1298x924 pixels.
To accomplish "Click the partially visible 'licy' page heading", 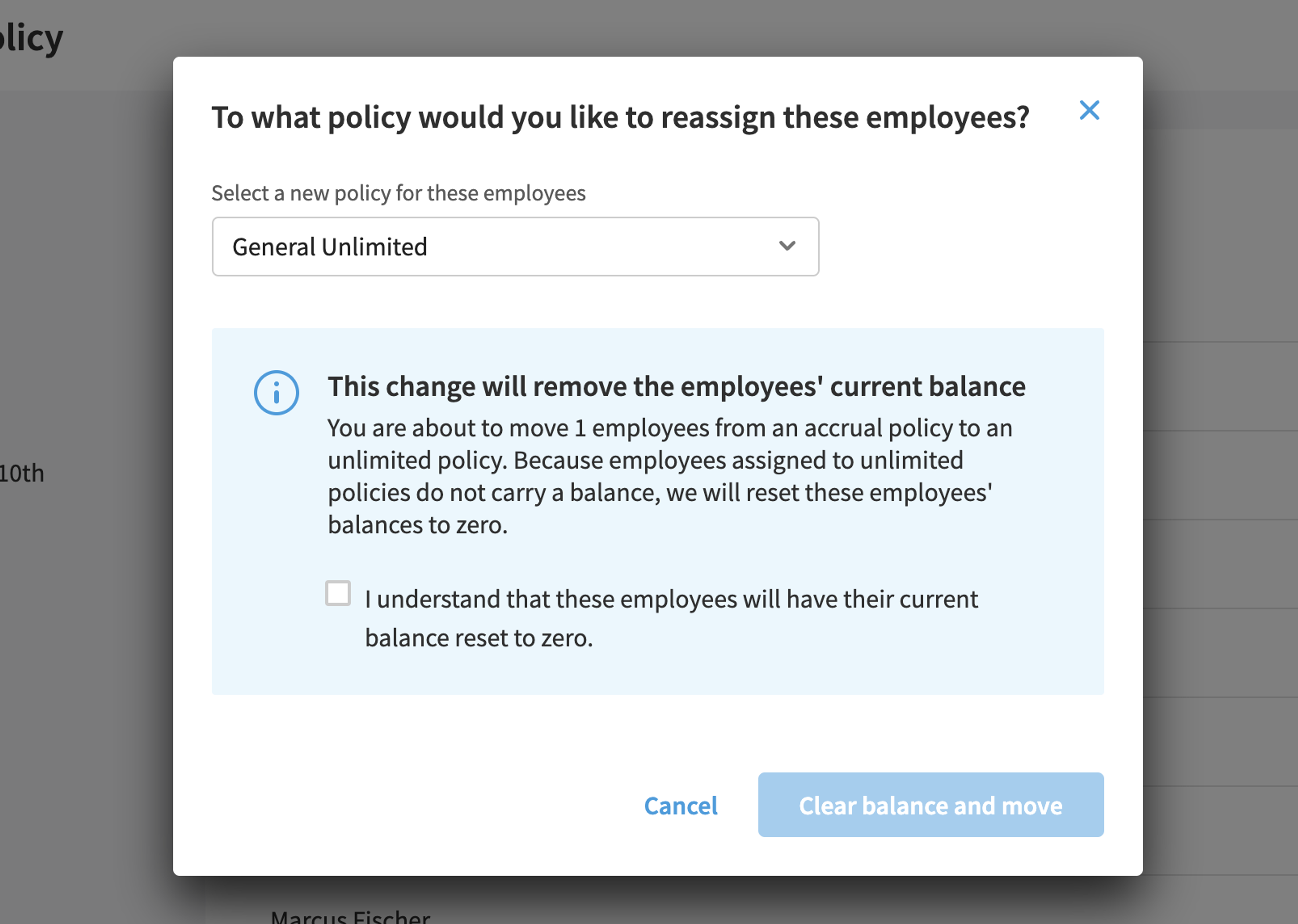I will [x=31, y=39].
